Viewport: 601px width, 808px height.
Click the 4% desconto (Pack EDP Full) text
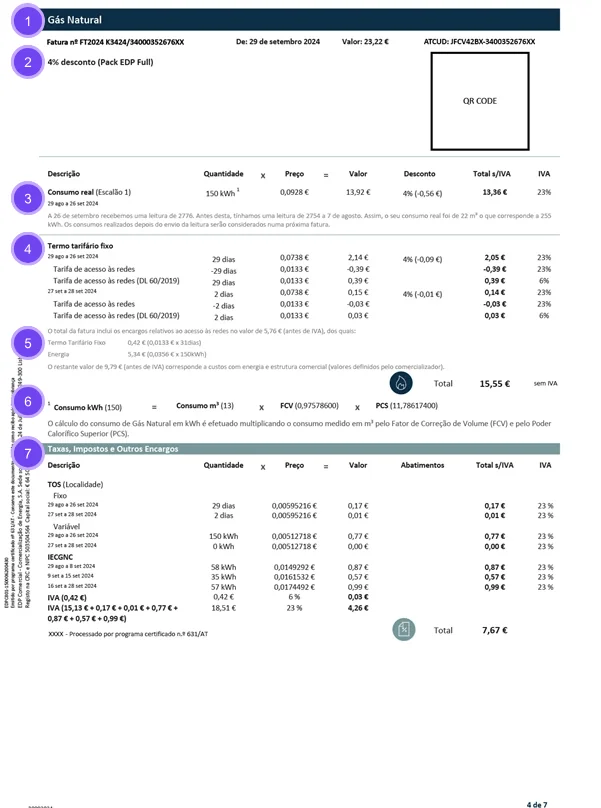coord(101,62)
